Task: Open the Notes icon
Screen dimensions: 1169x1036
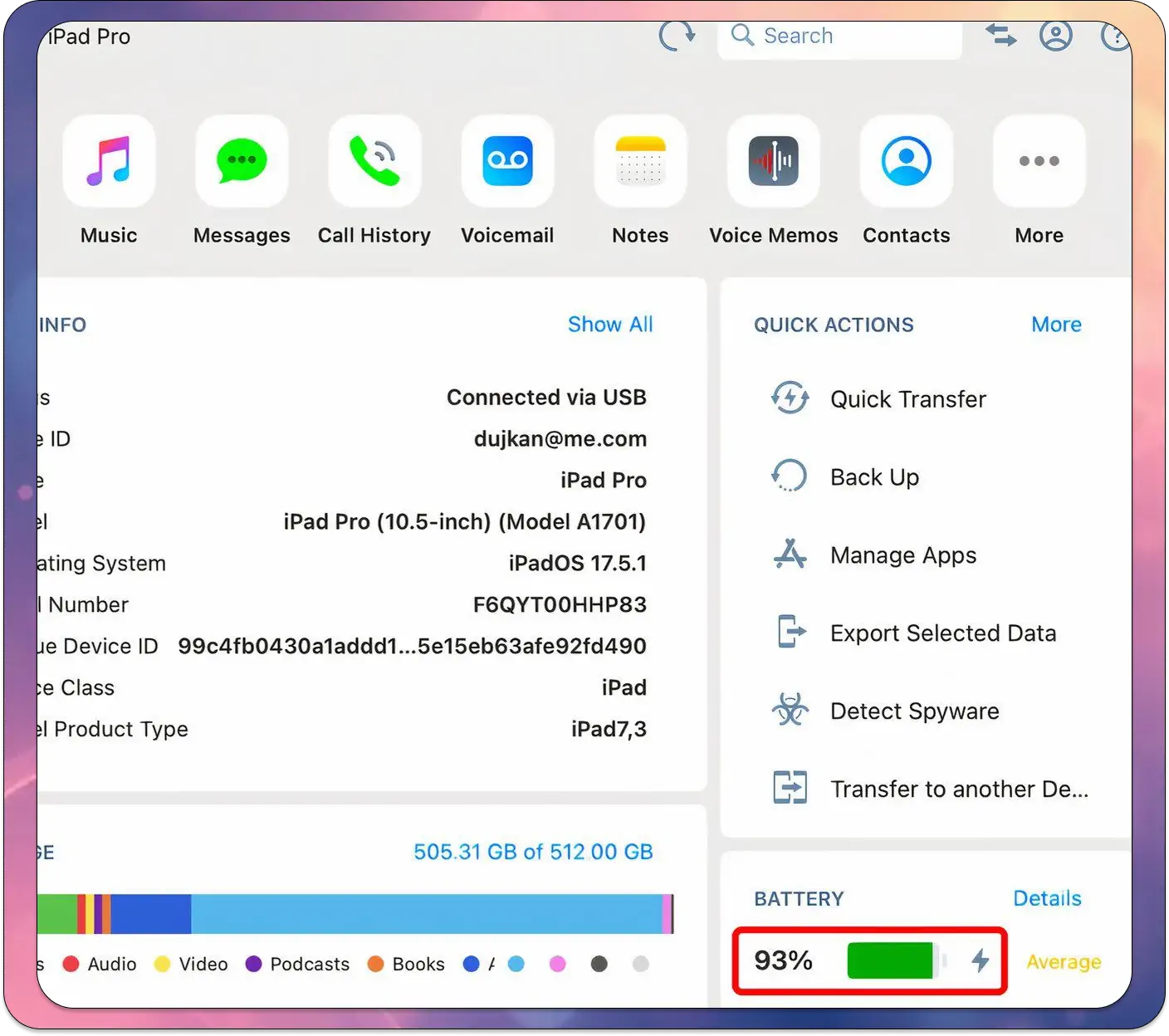Action: (640, 161)
